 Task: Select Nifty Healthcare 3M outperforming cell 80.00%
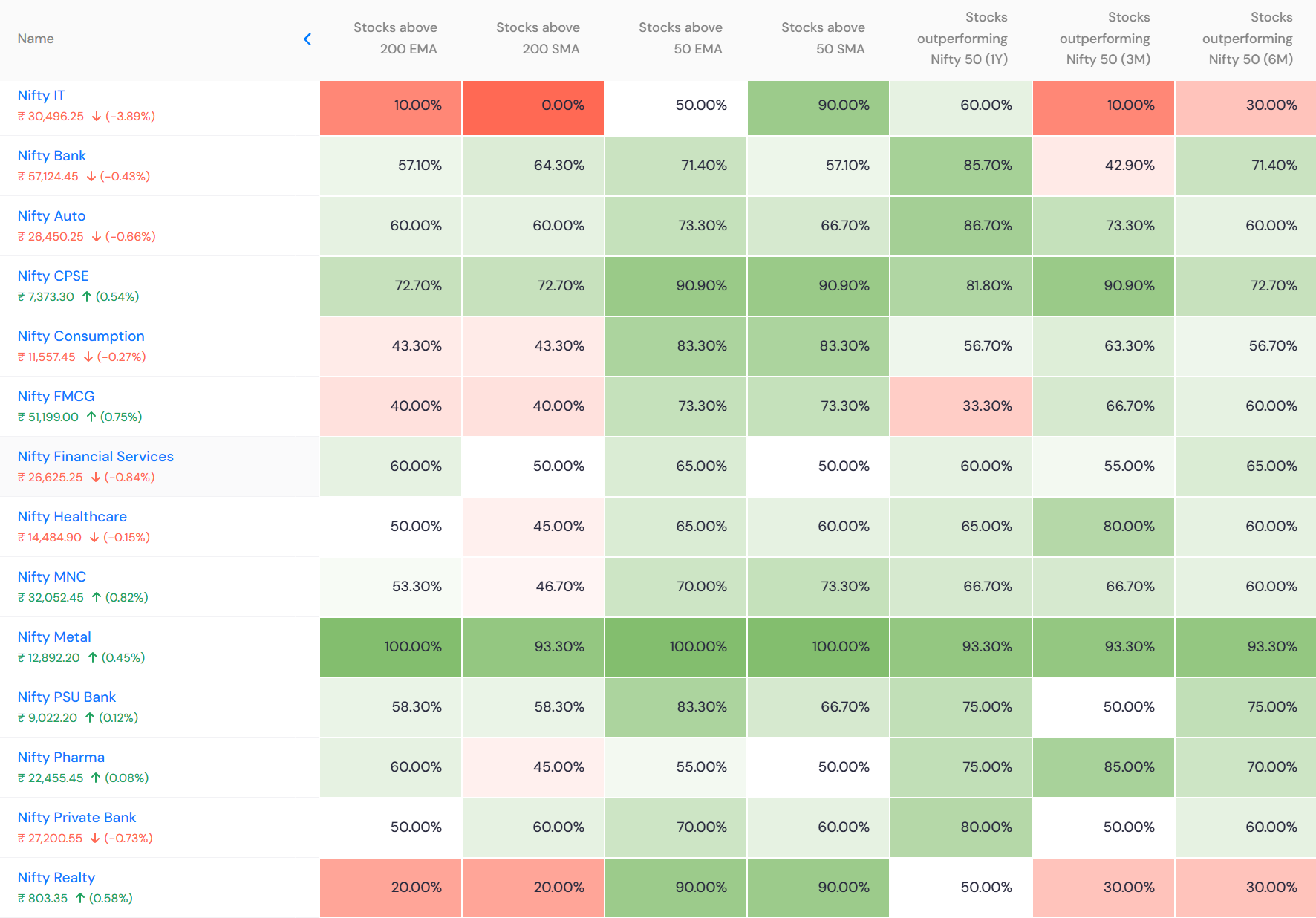[x=1104, y=527]
